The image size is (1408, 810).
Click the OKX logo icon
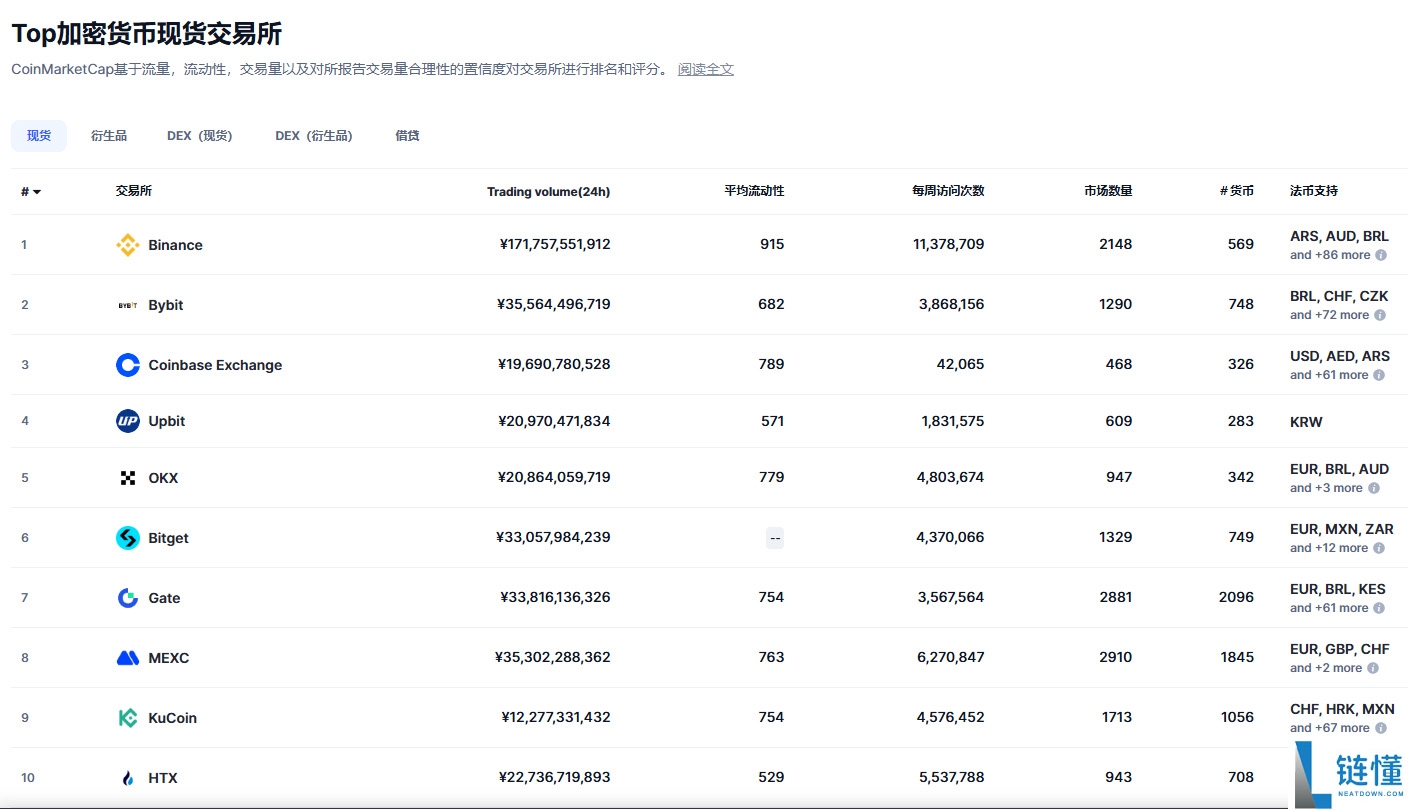pyautogui.click(x=128, y=478)
